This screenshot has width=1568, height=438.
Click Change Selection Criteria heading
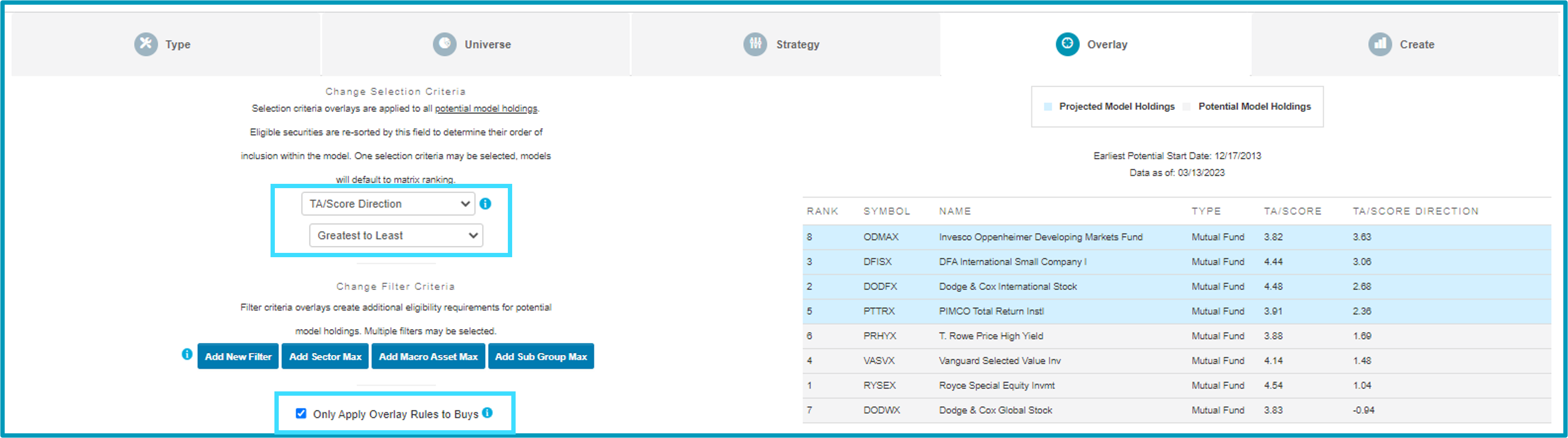[396, 91]
